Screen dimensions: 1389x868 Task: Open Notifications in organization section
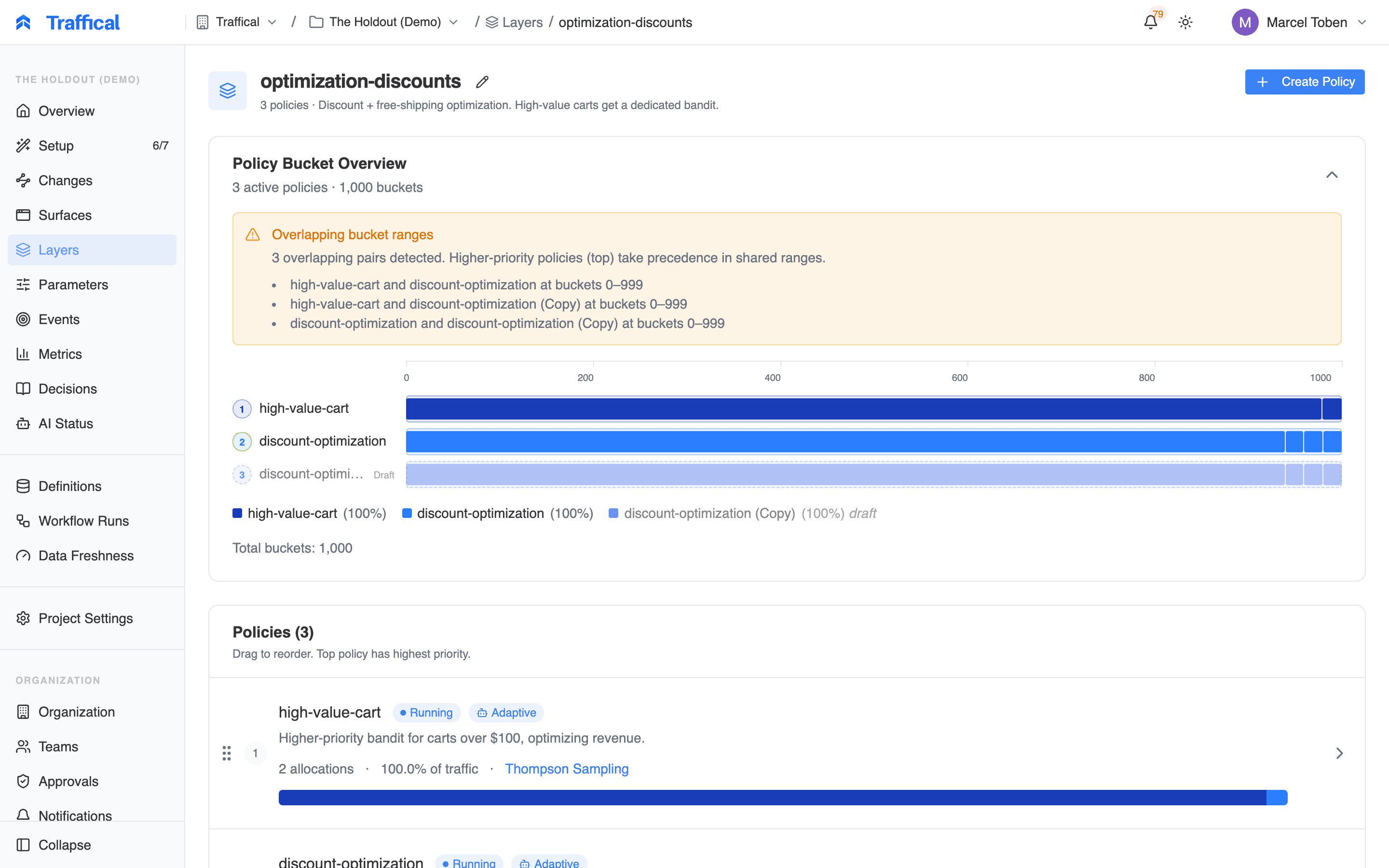click(92, 815)
